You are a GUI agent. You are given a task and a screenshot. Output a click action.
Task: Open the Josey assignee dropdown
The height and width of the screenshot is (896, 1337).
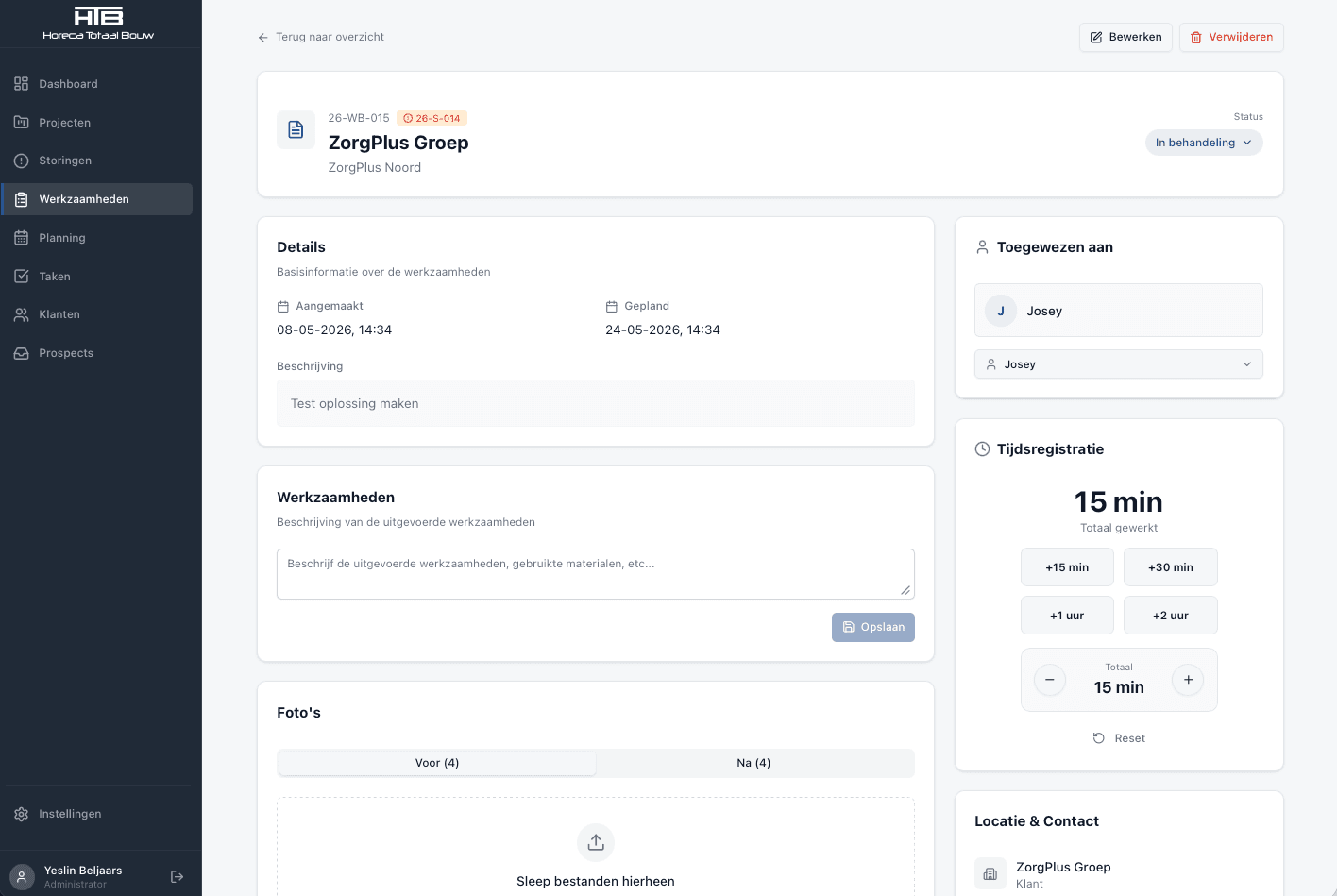coord(1119,364)
